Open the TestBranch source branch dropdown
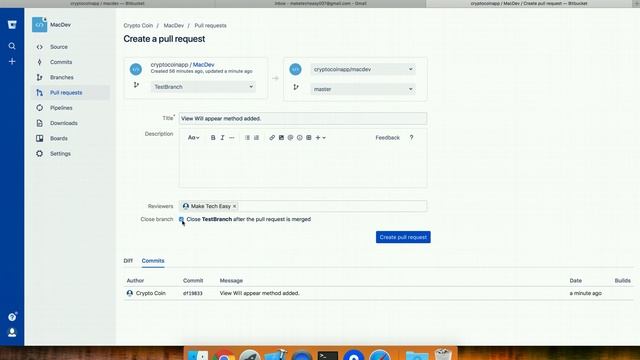Screen dimensions: 640x360 pos(203,87)
